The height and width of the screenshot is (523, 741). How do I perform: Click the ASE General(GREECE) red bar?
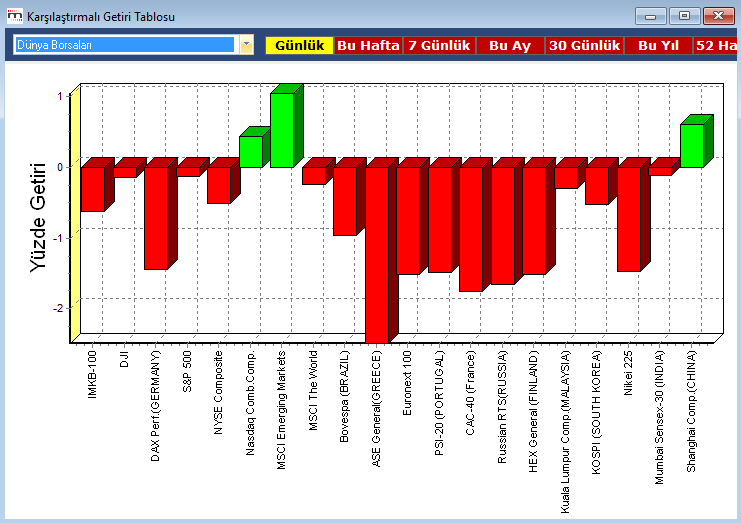tap(377, 255)
